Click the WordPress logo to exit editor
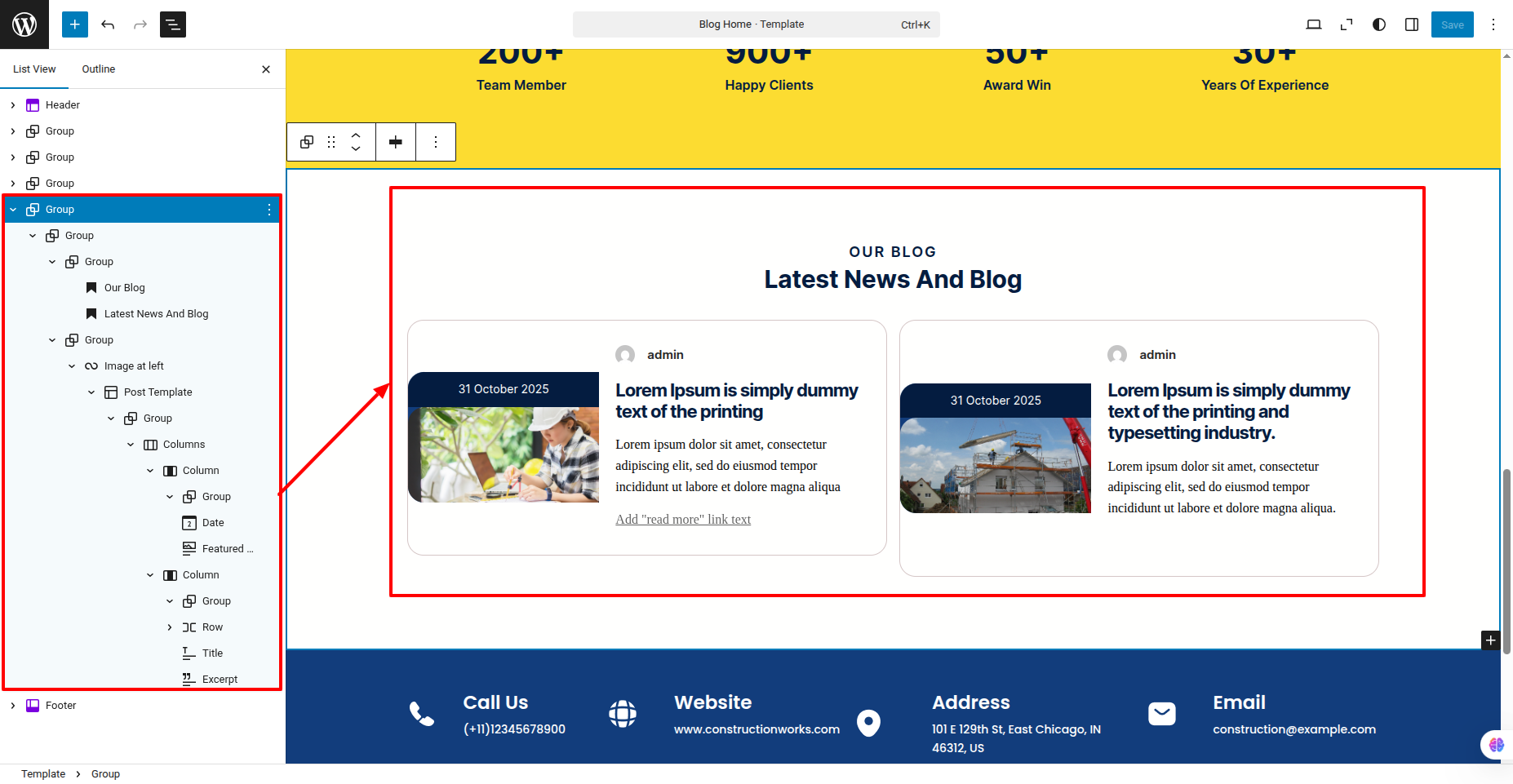This screenshot has height=784, width=1513. pyautogui.click(x=24, y=24)
